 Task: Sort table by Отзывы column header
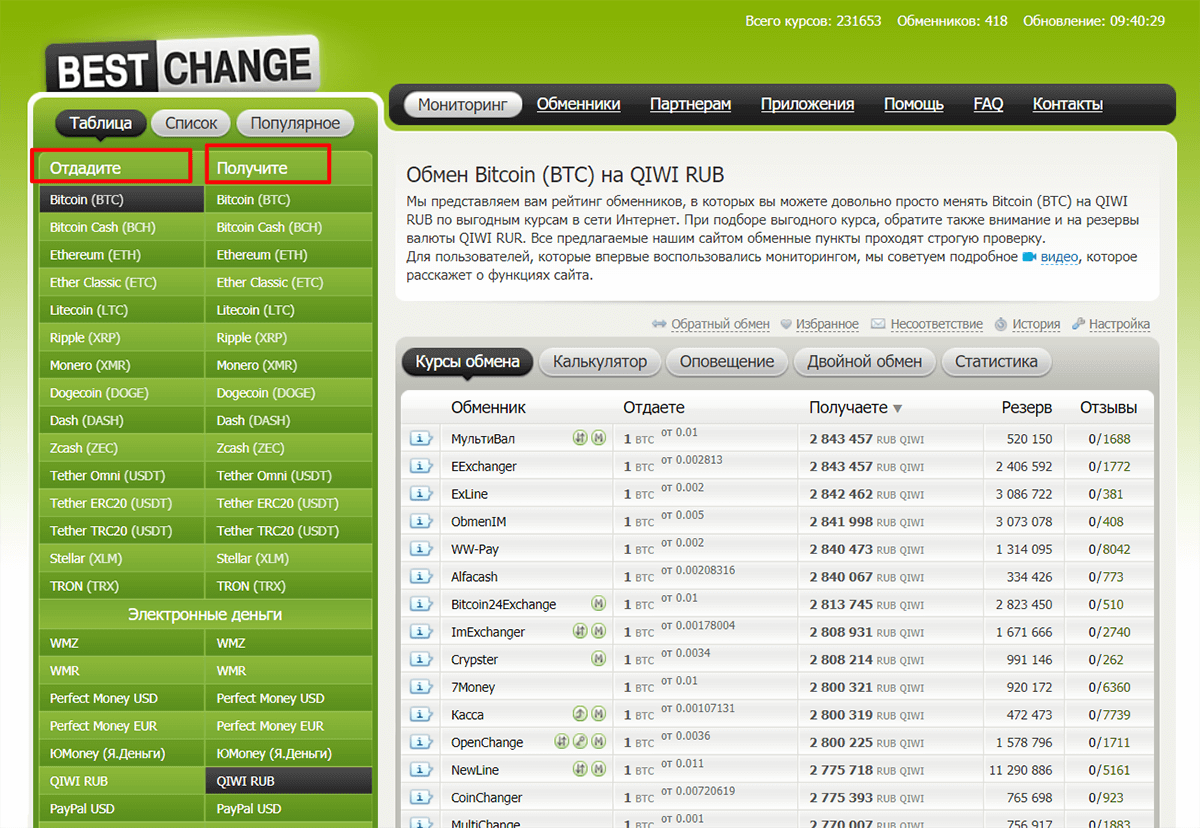[1108, 408]
